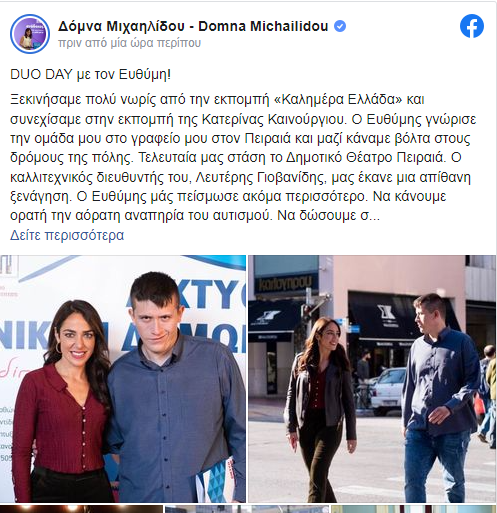Open the right photo of street walk
497x513 pixels.
click(372, 379)
